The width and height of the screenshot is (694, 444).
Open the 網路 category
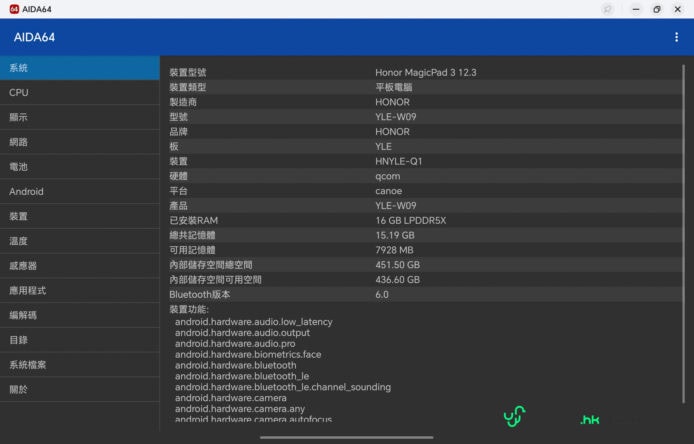[x=80, y=142]
